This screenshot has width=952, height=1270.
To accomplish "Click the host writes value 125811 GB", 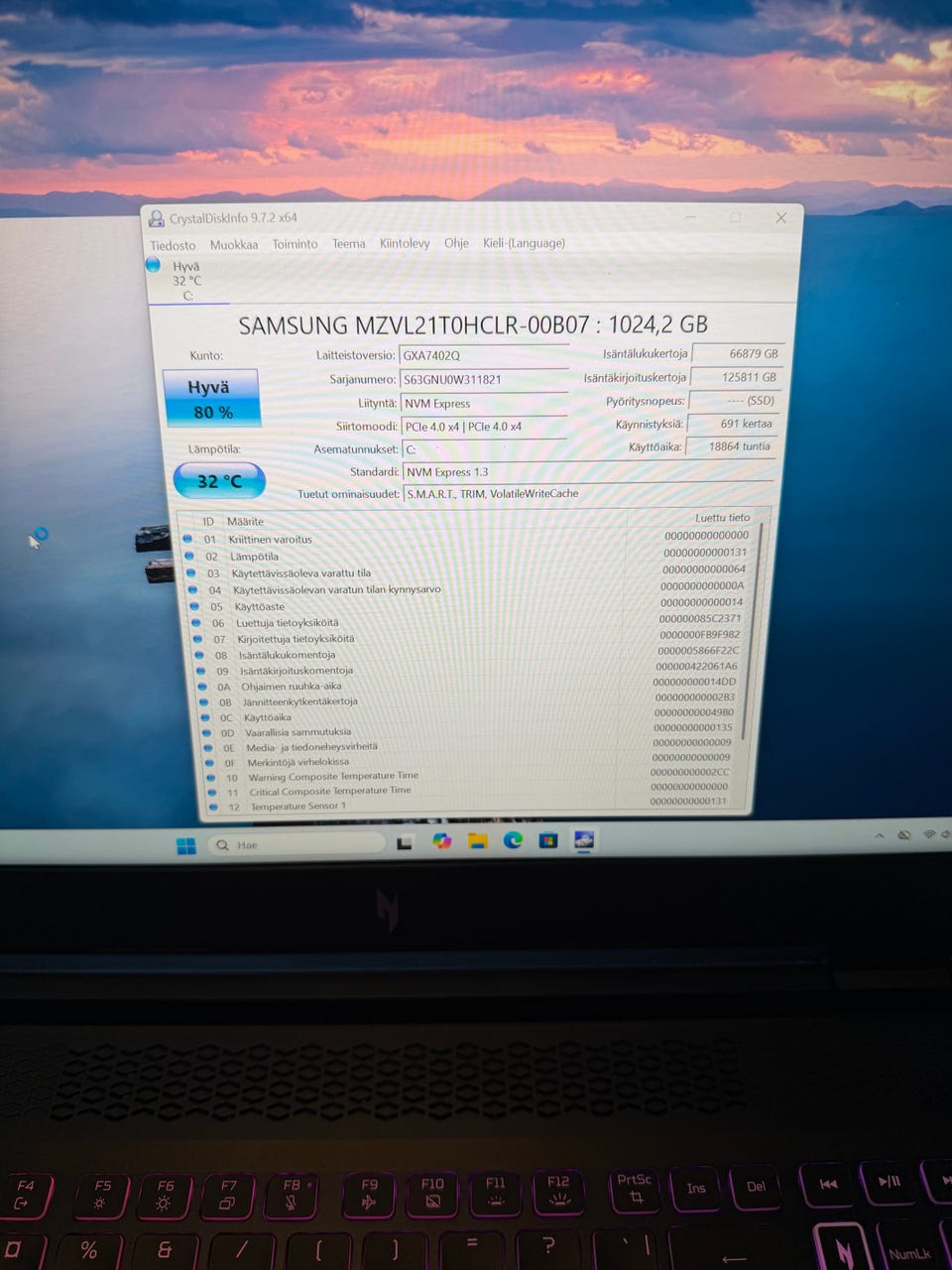I will coord(736,377).
